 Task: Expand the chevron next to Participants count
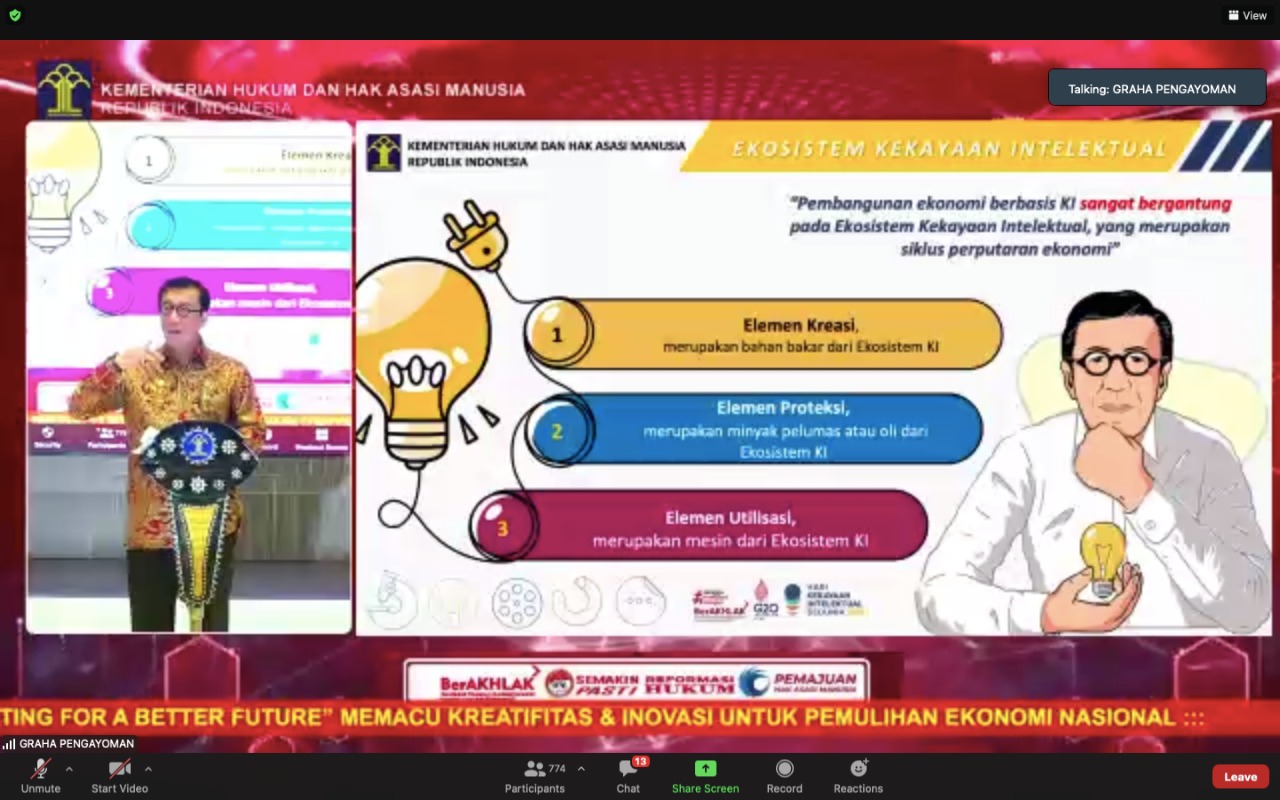581,769
